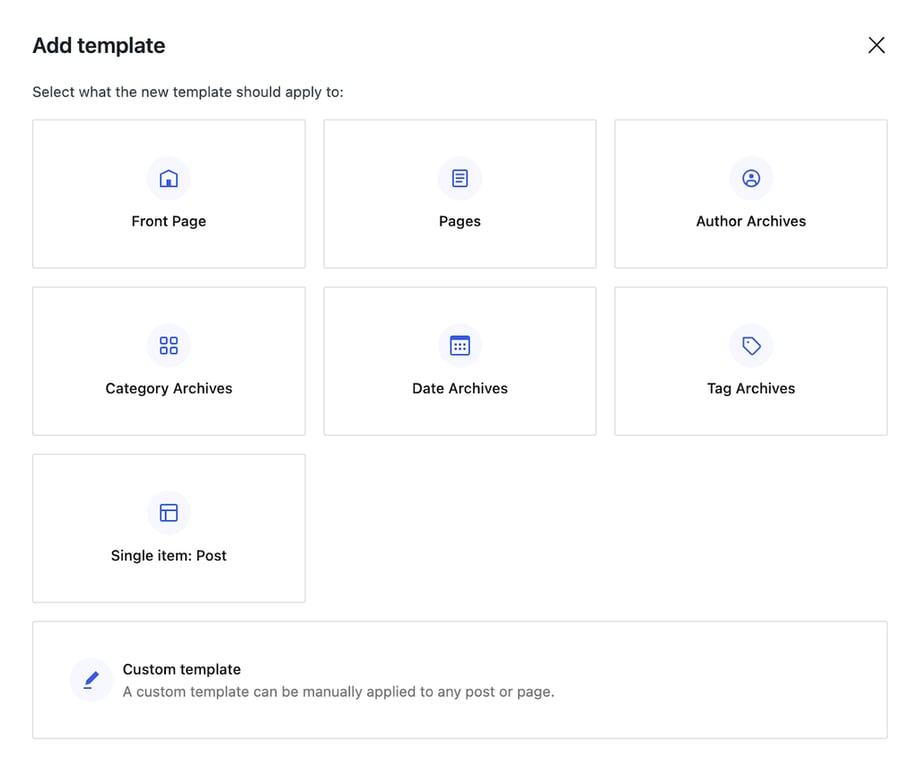Dismiss the Add template dialog

pyautogui.click(x=876, y=45)
